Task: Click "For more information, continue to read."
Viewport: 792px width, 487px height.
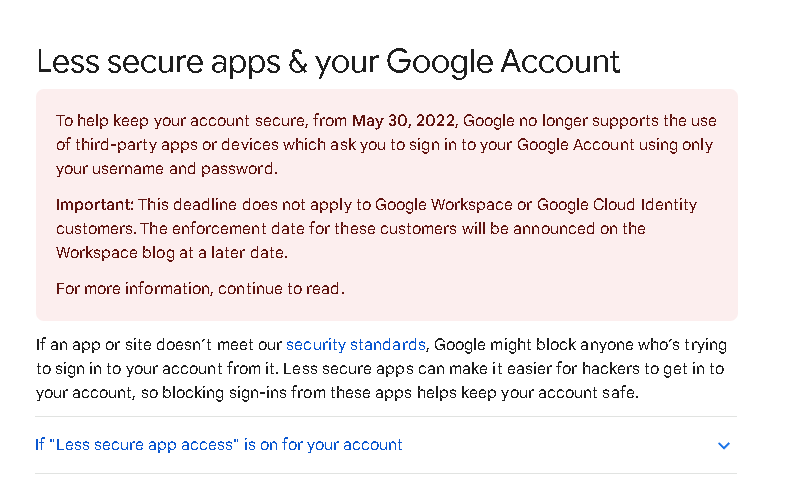Action: pos(200,289)
